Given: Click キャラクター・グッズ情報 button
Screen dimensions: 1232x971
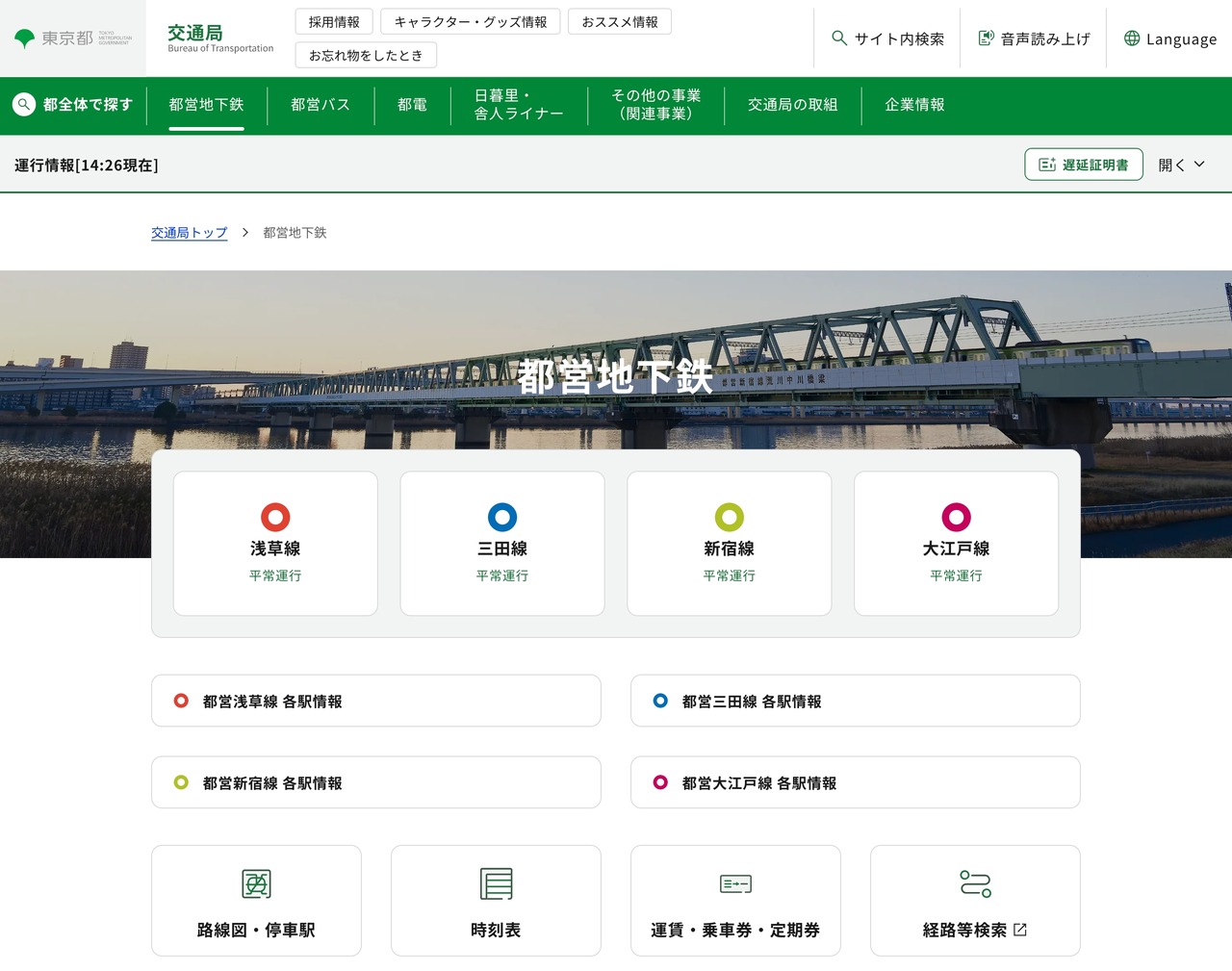Looking at the screenshot, I should click(471, 22).
